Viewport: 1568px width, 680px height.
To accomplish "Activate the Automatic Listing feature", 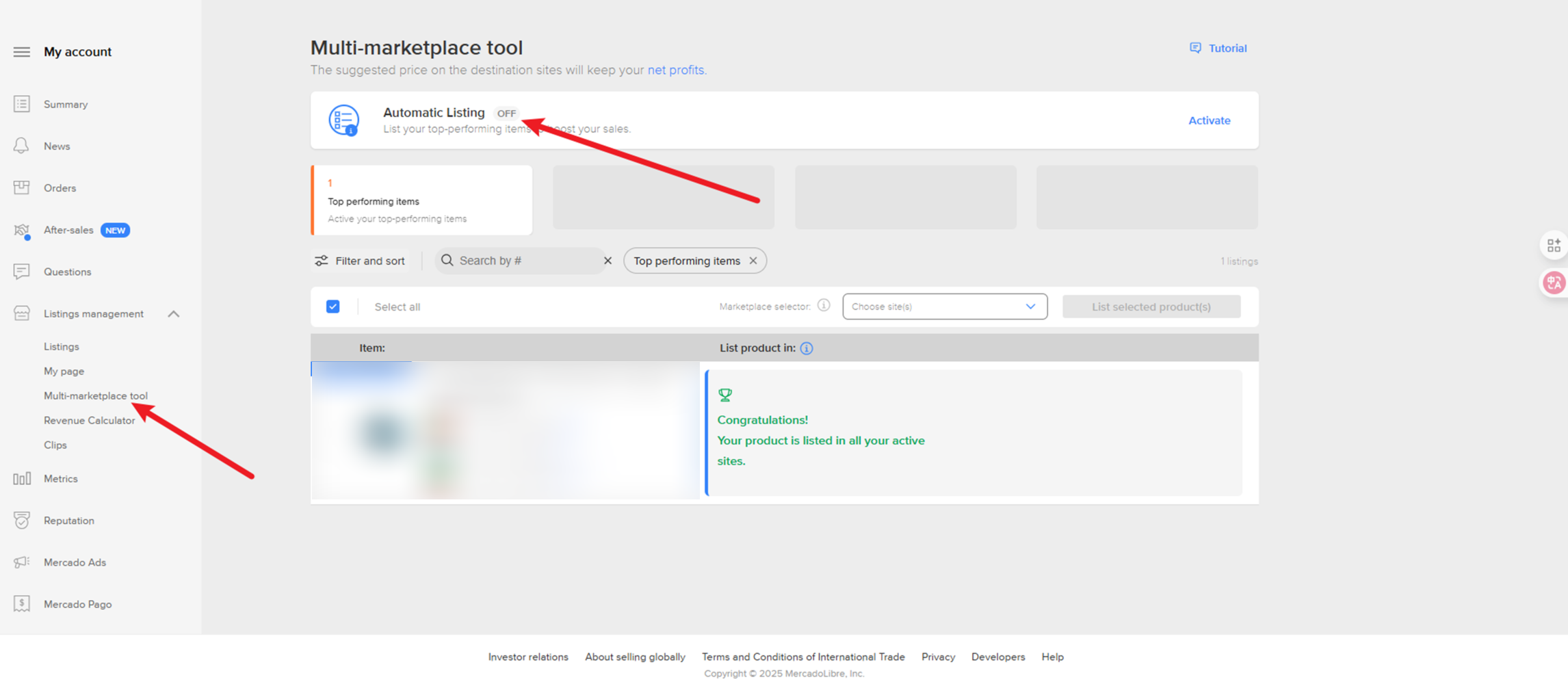I will [1209, 120].
